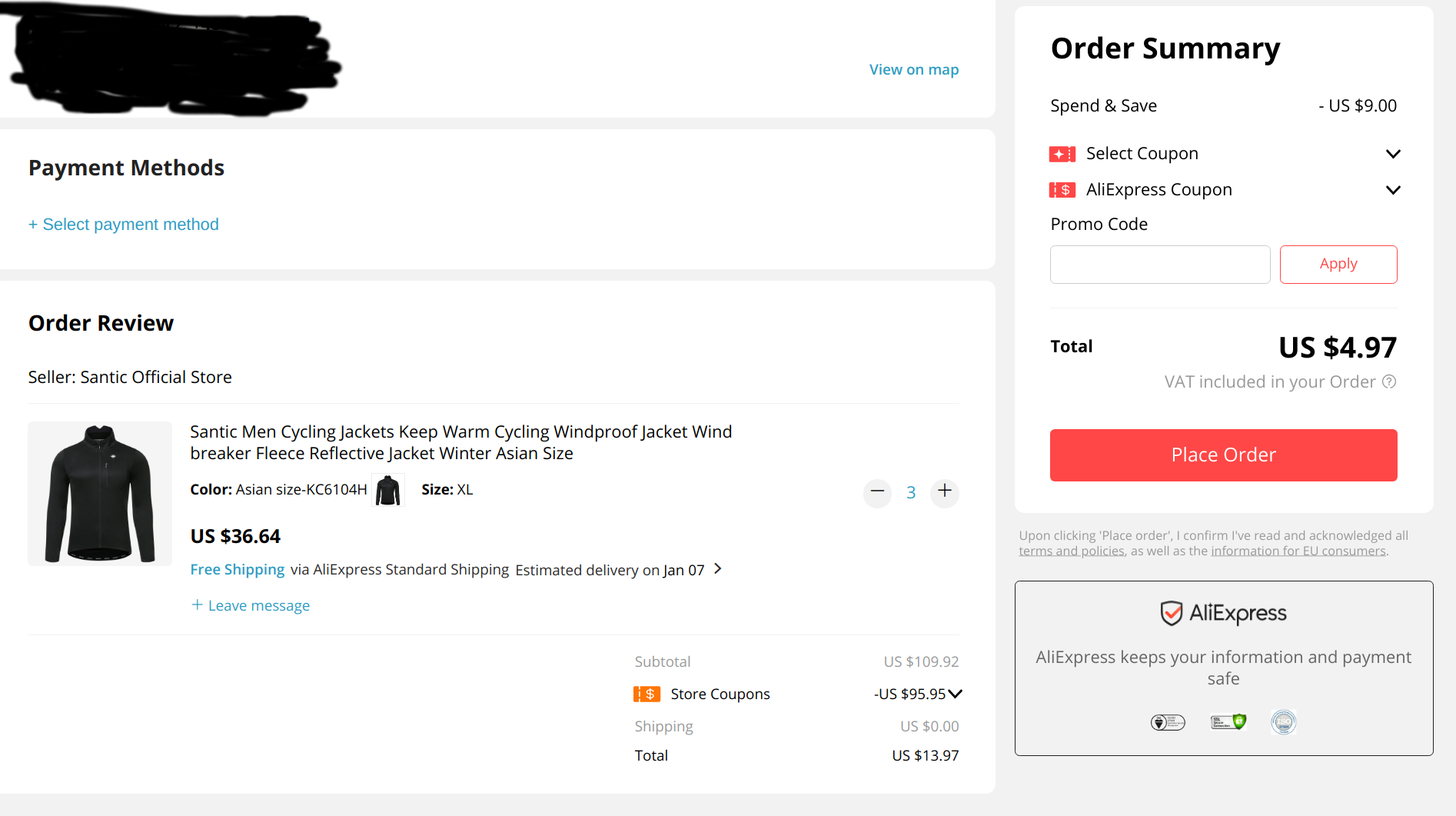Click the AliExpress shield logo
Viewport: 1456px width, 816px height.
tap(1171, 614)
